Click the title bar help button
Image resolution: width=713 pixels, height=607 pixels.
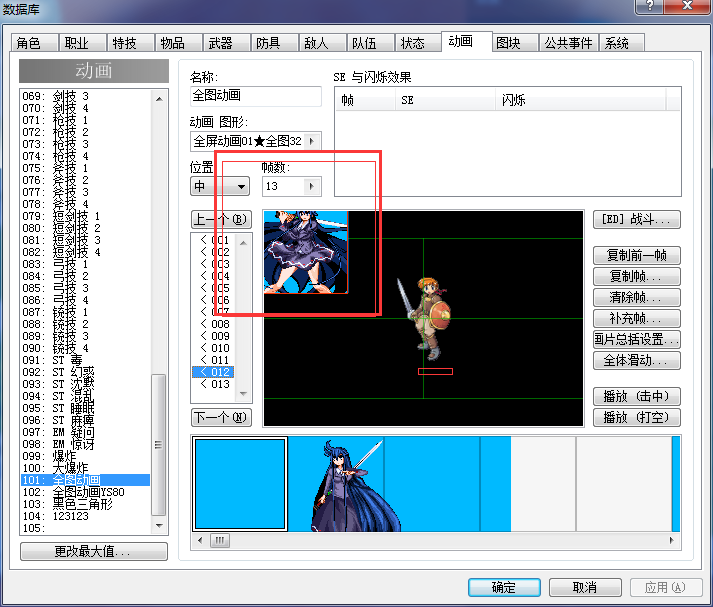point(649,6)
